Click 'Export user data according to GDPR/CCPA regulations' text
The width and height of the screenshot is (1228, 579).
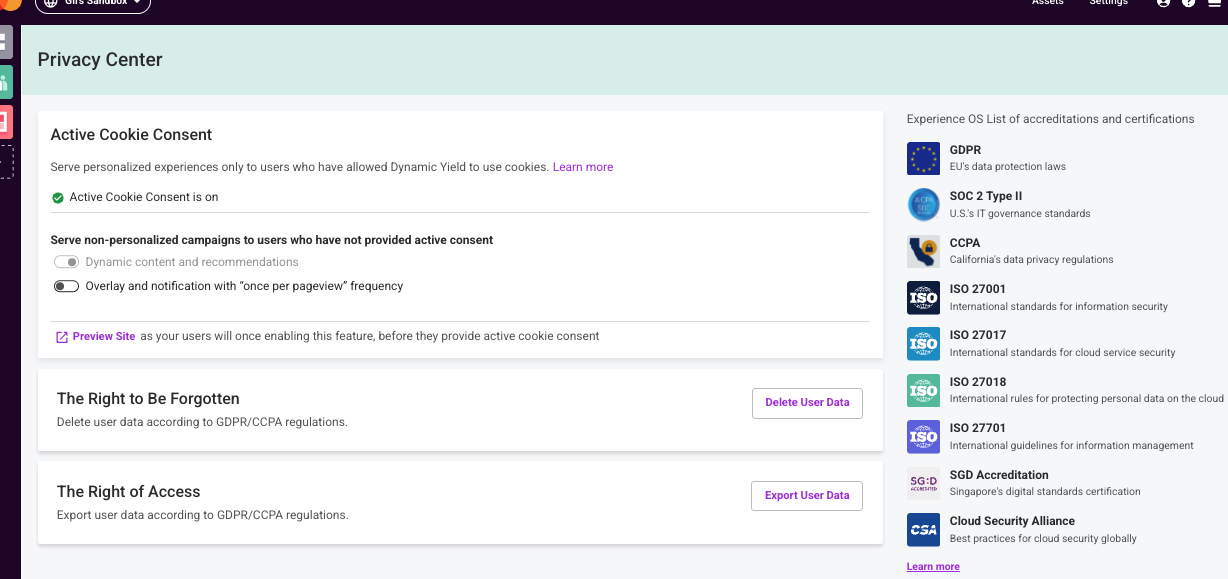(x=202, y=516)
